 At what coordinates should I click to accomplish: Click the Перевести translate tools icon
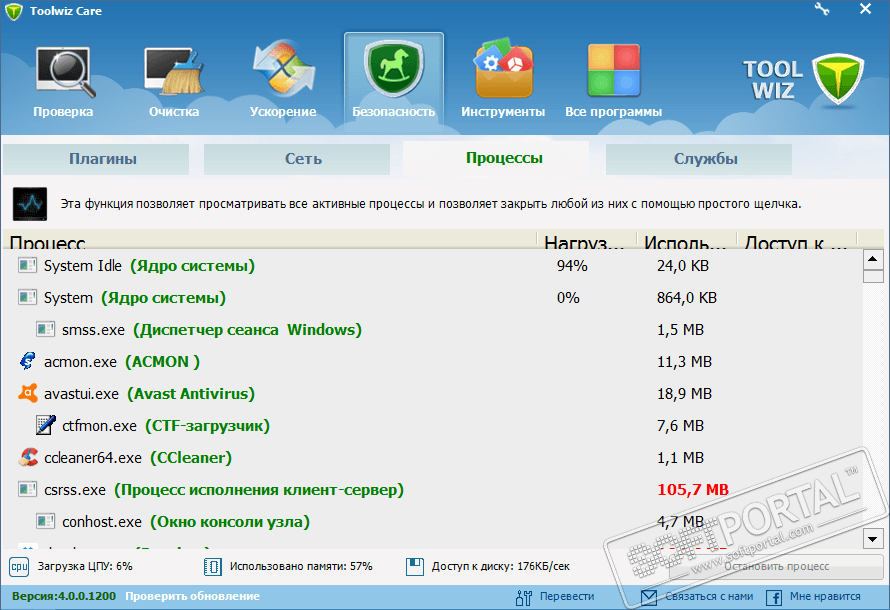[524, 597]
